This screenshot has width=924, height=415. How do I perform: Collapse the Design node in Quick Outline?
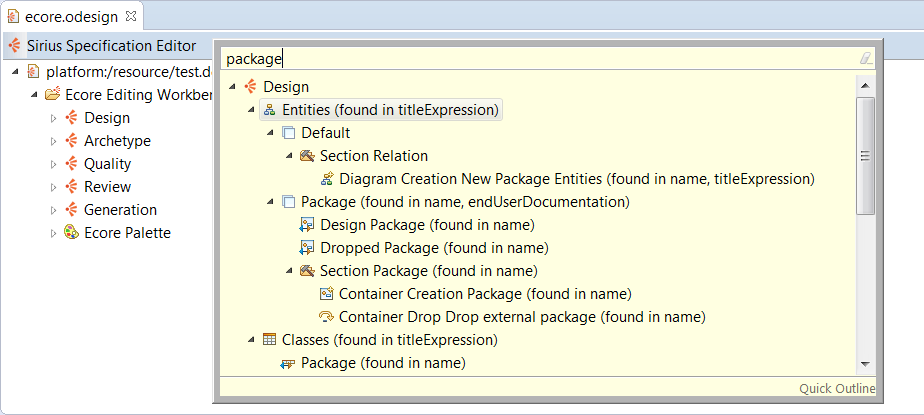(234, 87)
